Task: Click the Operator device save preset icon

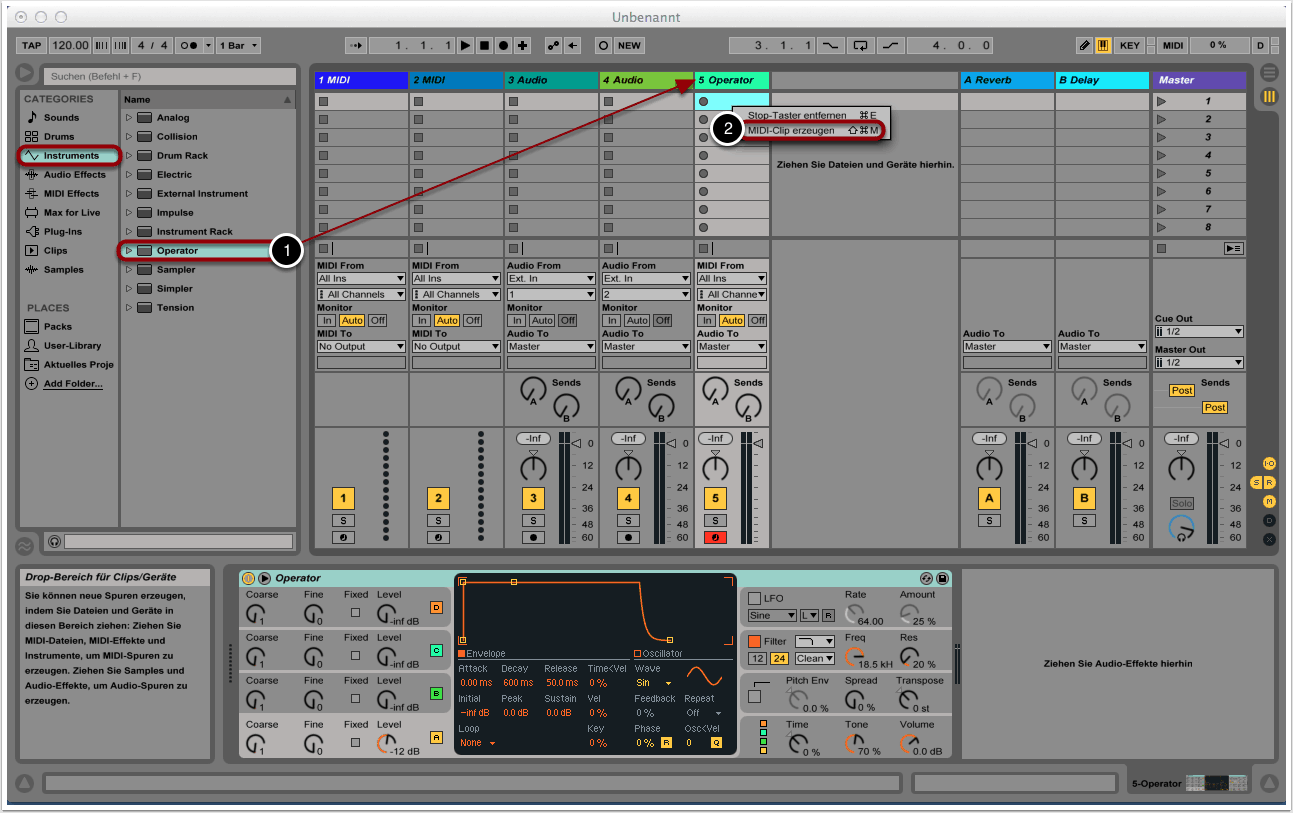Action: coord(942,578)
